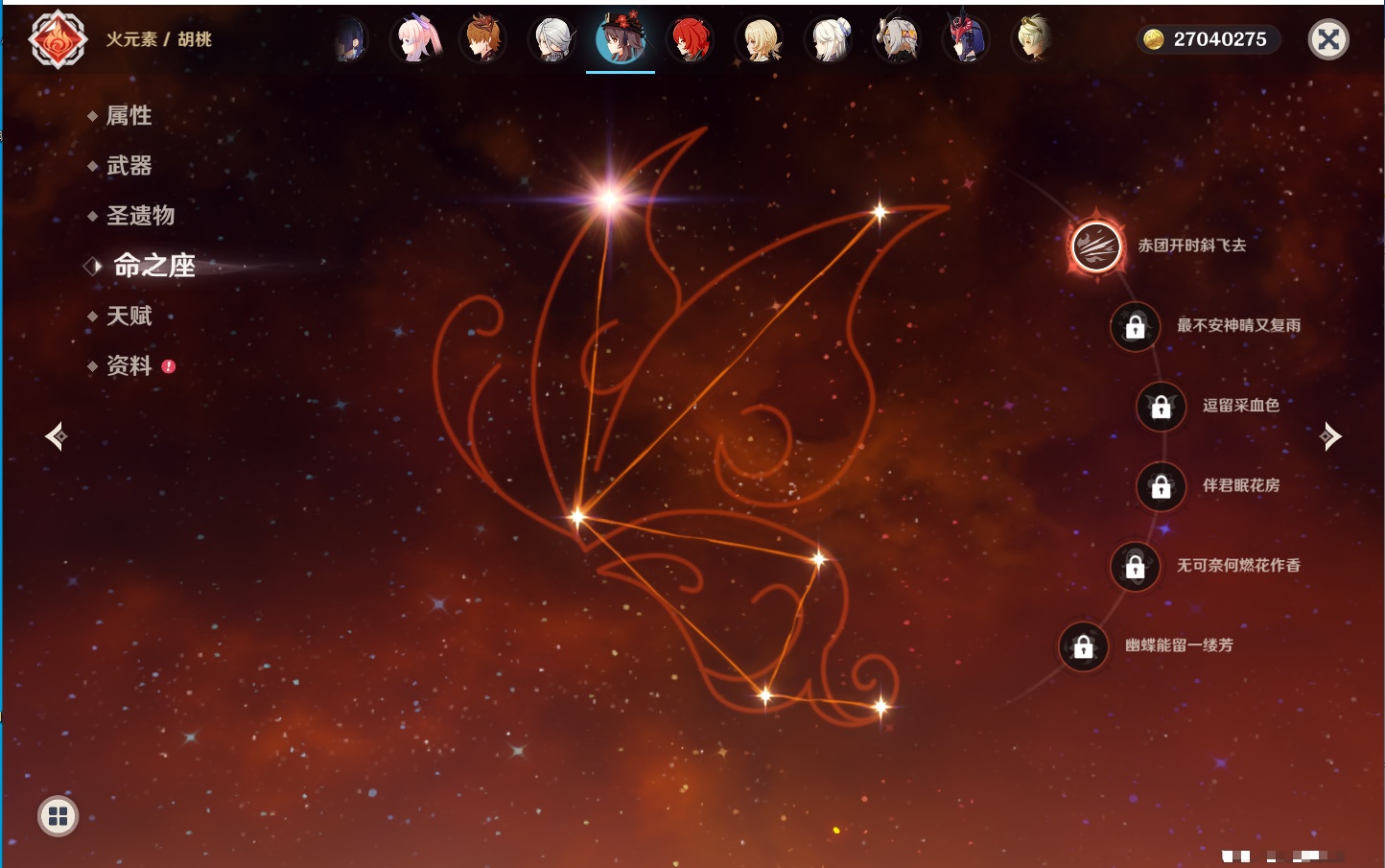Image resolution: width=1385 pixels, height=868 pixels.
Task: Go to next character with right arrow
Action: (x=1330, y=436)
